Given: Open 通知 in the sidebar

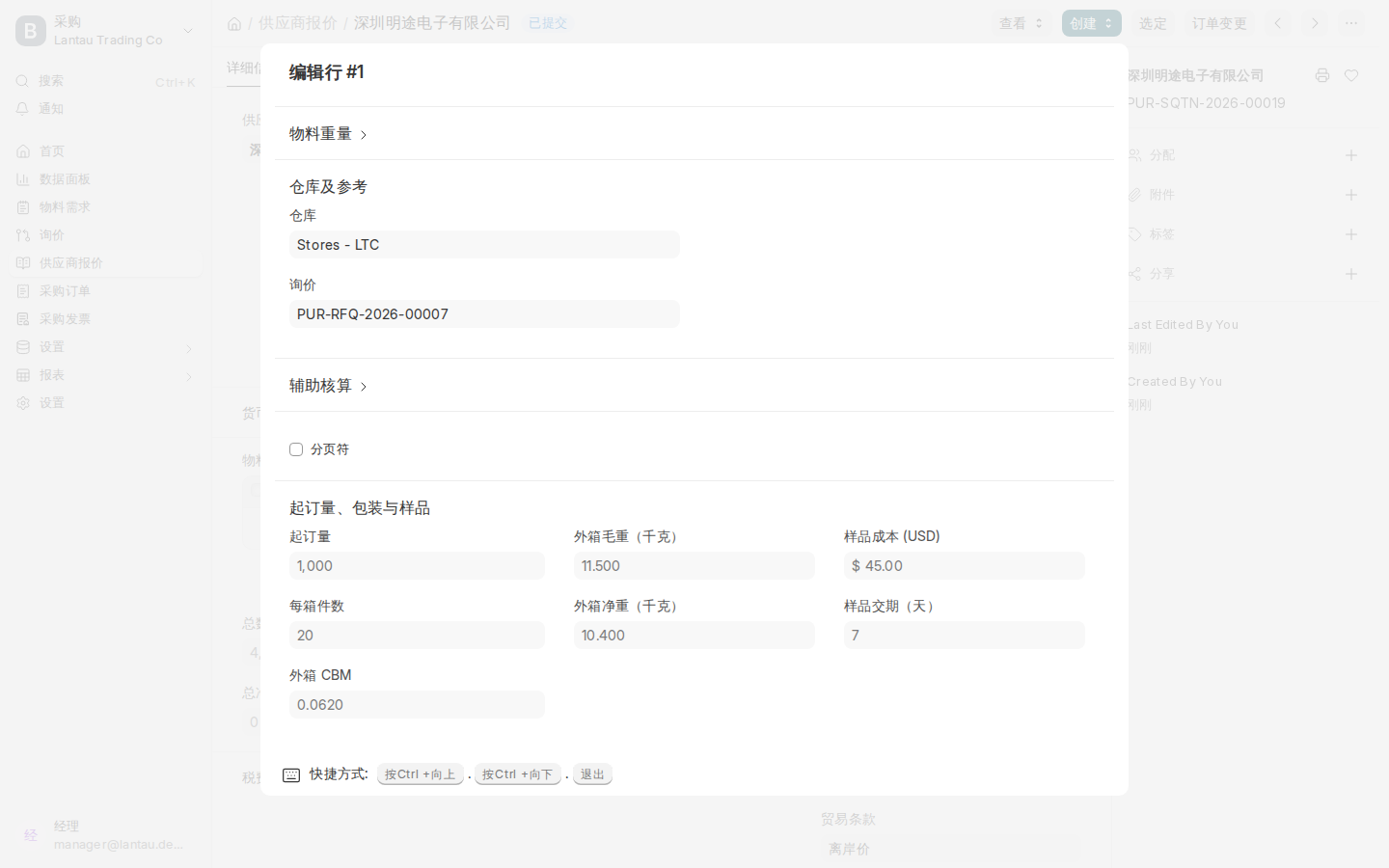Looking at the screenshot, I should (106, 109).
